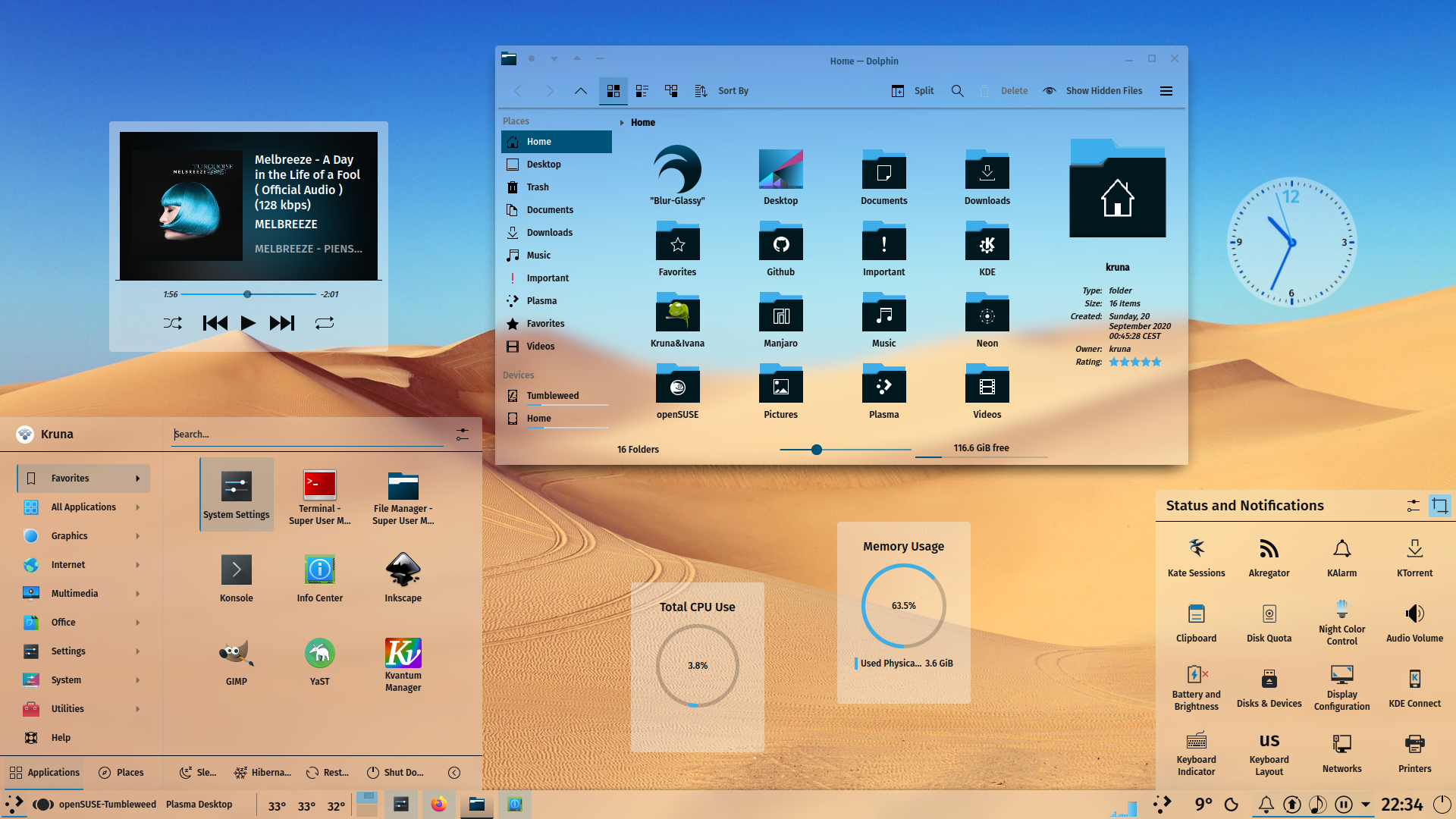1456x819 pixels.
Task: Select Downloads in Dolphin Places panel
Action: [x=556, y=233]
